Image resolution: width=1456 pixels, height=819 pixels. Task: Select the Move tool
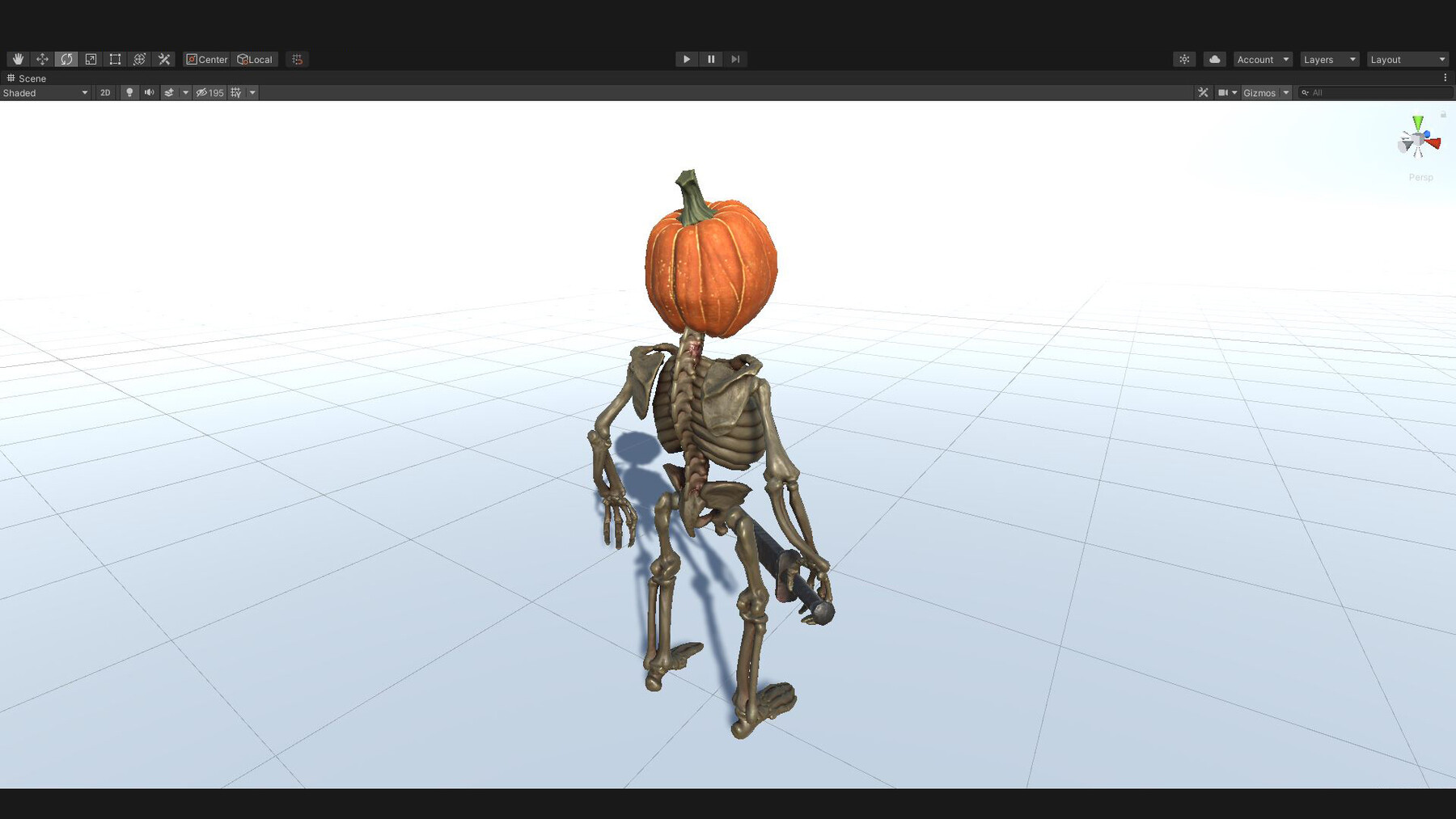pyautogui.click(x=42, y=58)
